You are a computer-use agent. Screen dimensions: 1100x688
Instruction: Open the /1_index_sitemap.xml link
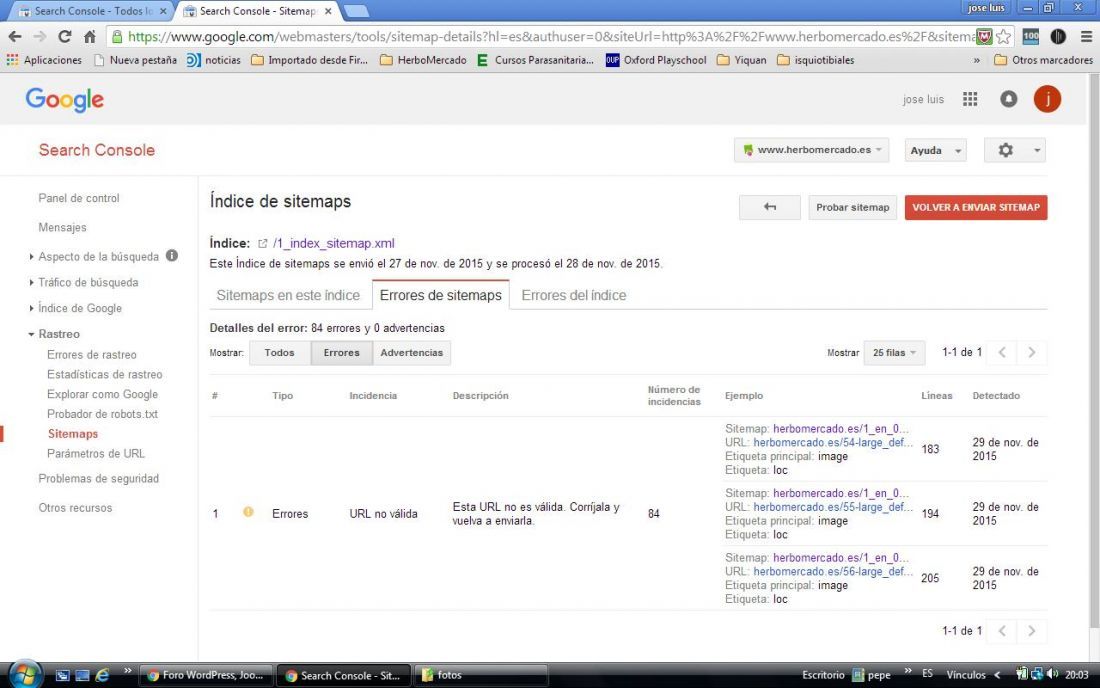[334, 243]
